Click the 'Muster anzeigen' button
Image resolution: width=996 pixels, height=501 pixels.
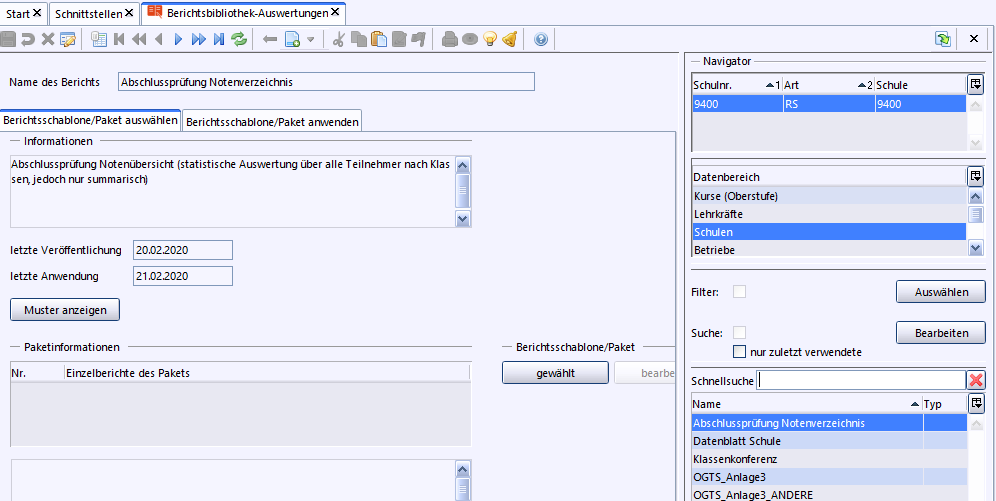[x=65, y=310]
